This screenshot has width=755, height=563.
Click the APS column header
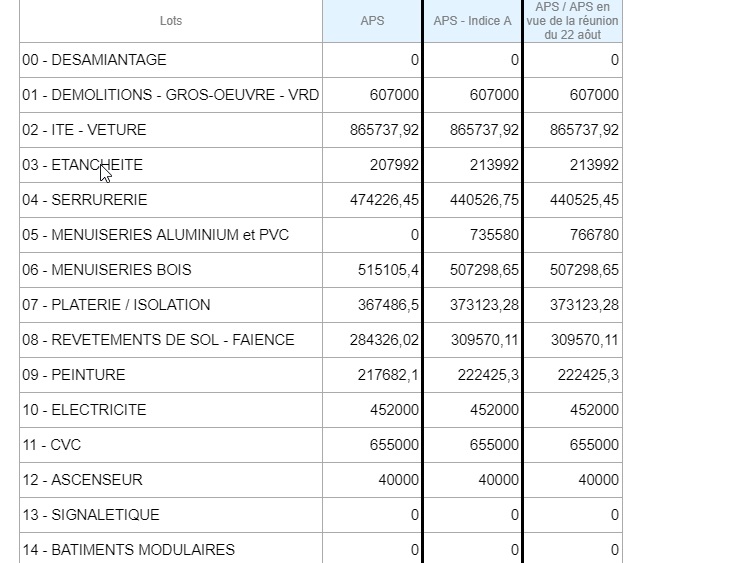(372, 21)
